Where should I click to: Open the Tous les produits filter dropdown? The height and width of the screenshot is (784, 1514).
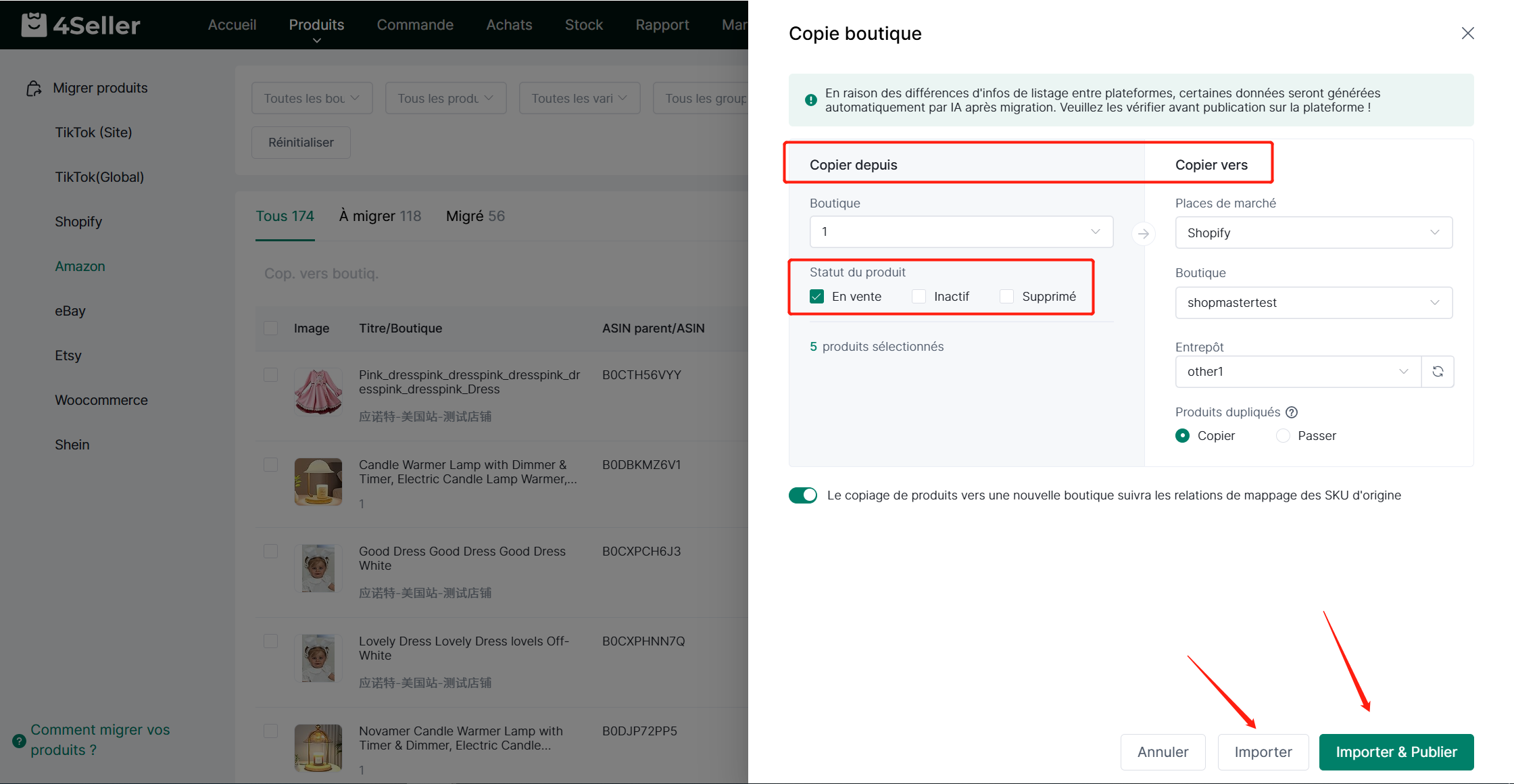coord(445,99)
